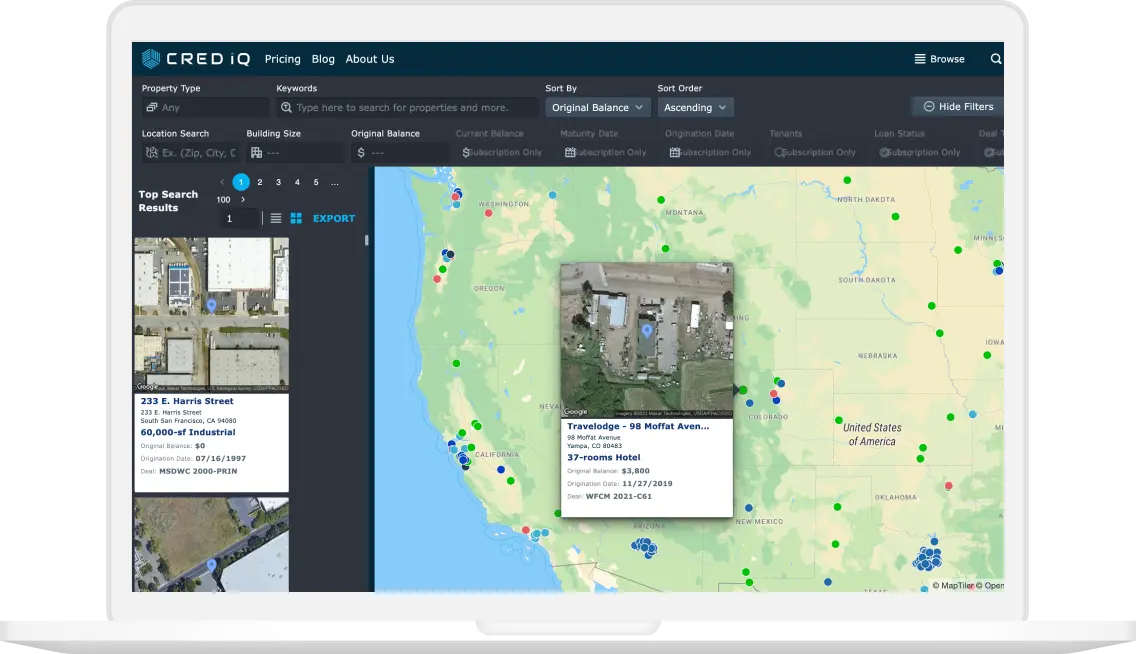Open the Property Type Any selector
Viewport: 1136px width, 654px height.
205,107
